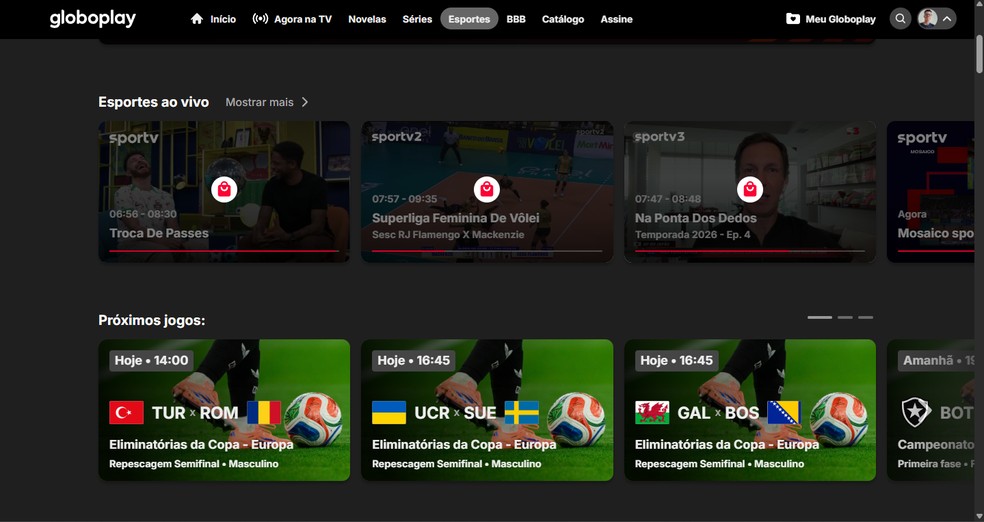Click the Início home icon

[197, 19]
